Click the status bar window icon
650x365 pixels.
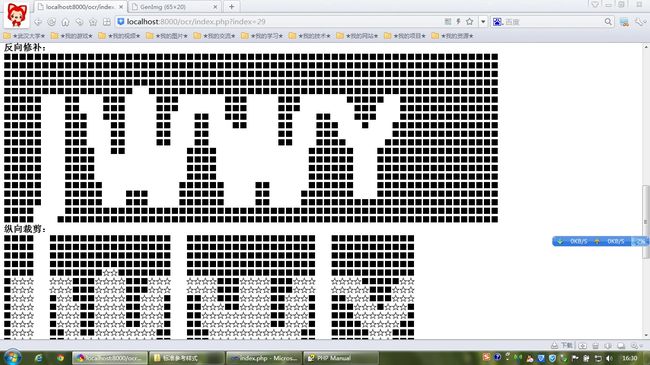[x=621, y=346]
